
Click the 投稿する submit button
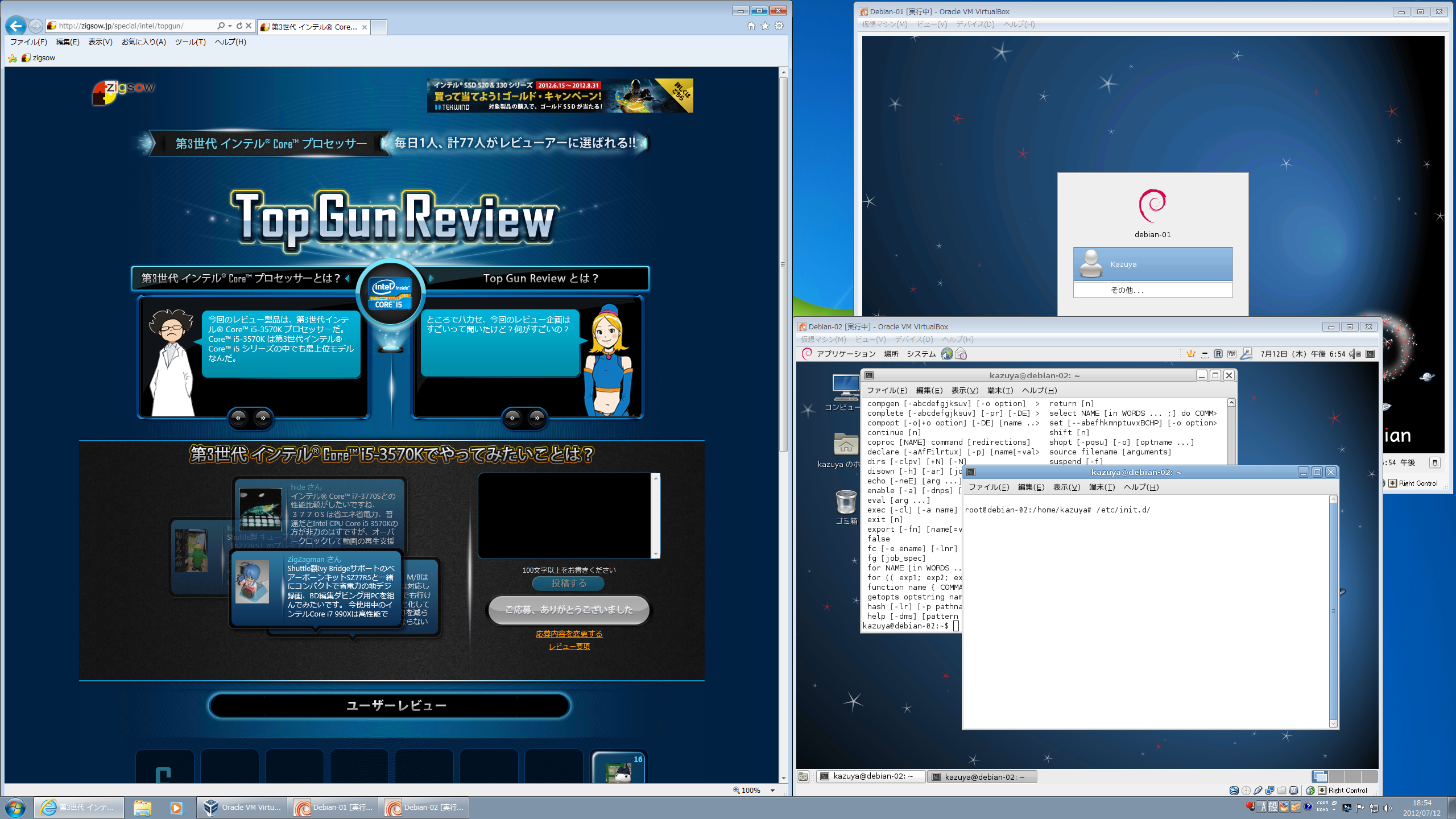tap(568, 584)
